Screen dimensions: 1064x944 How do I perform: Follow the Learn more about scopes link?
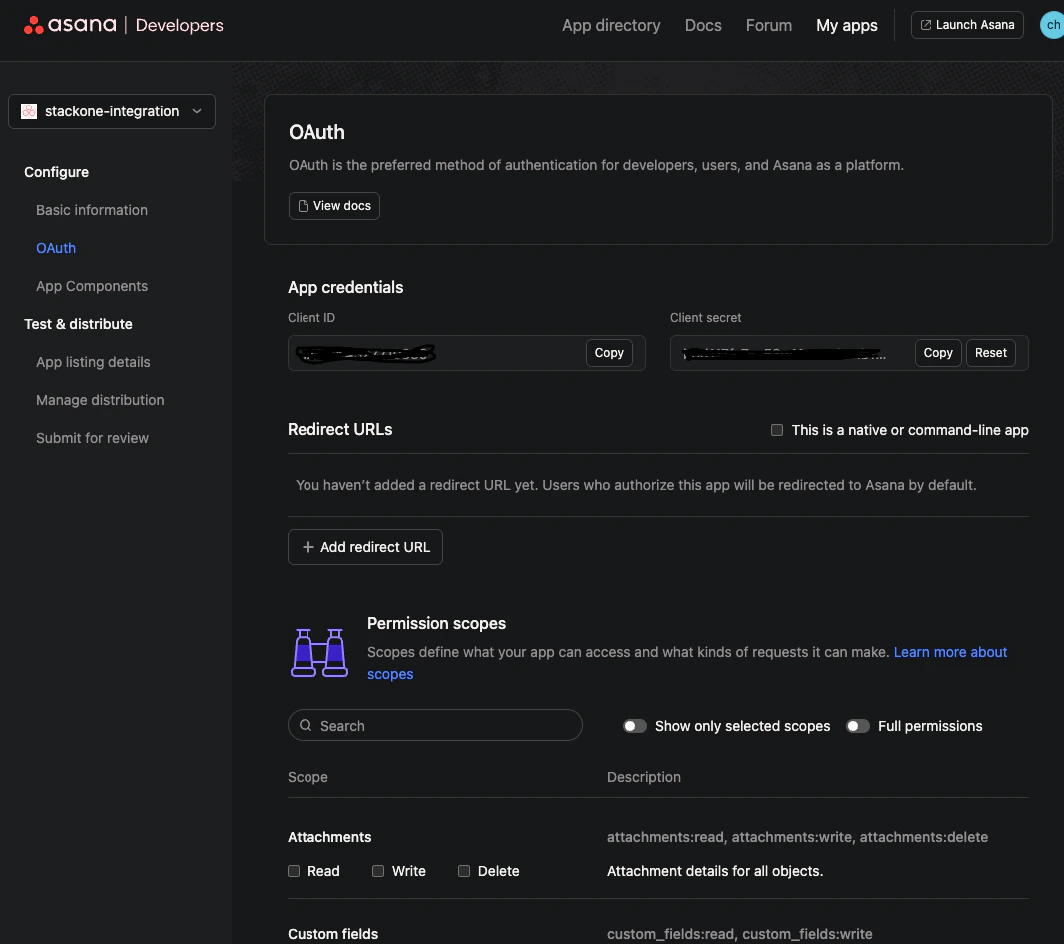click(950, 652)
